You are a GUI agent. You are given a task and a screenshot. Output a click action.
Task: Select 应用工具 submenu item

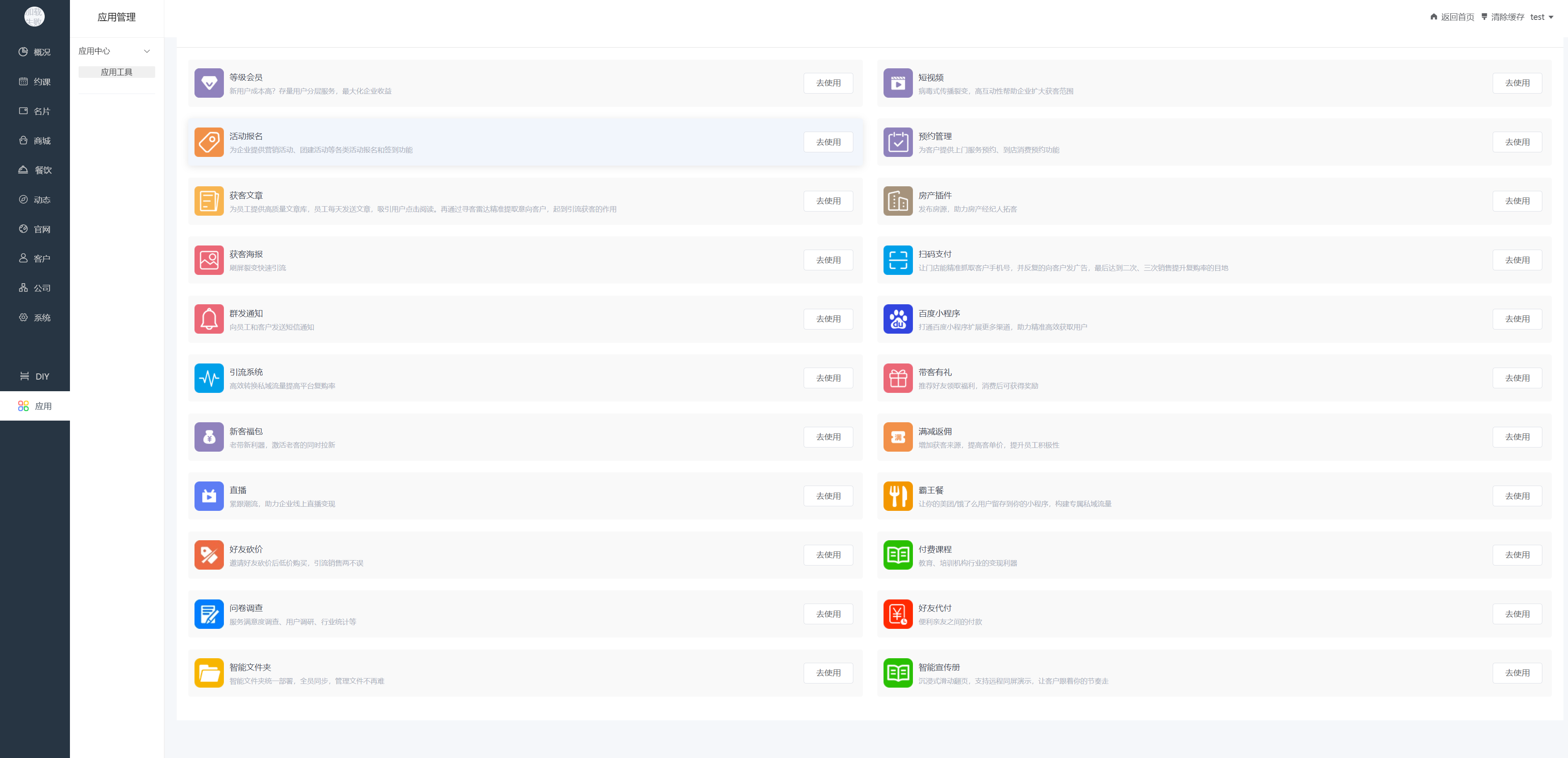pyautogui.click(x=116, y=72)
